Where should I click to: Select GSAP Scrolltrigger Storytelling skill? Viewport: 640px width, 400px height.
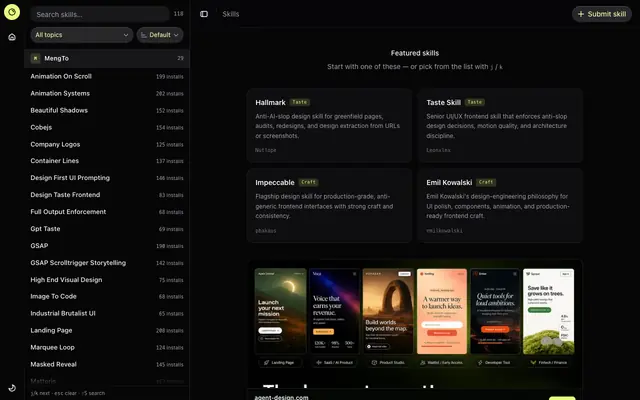(107, 263)
